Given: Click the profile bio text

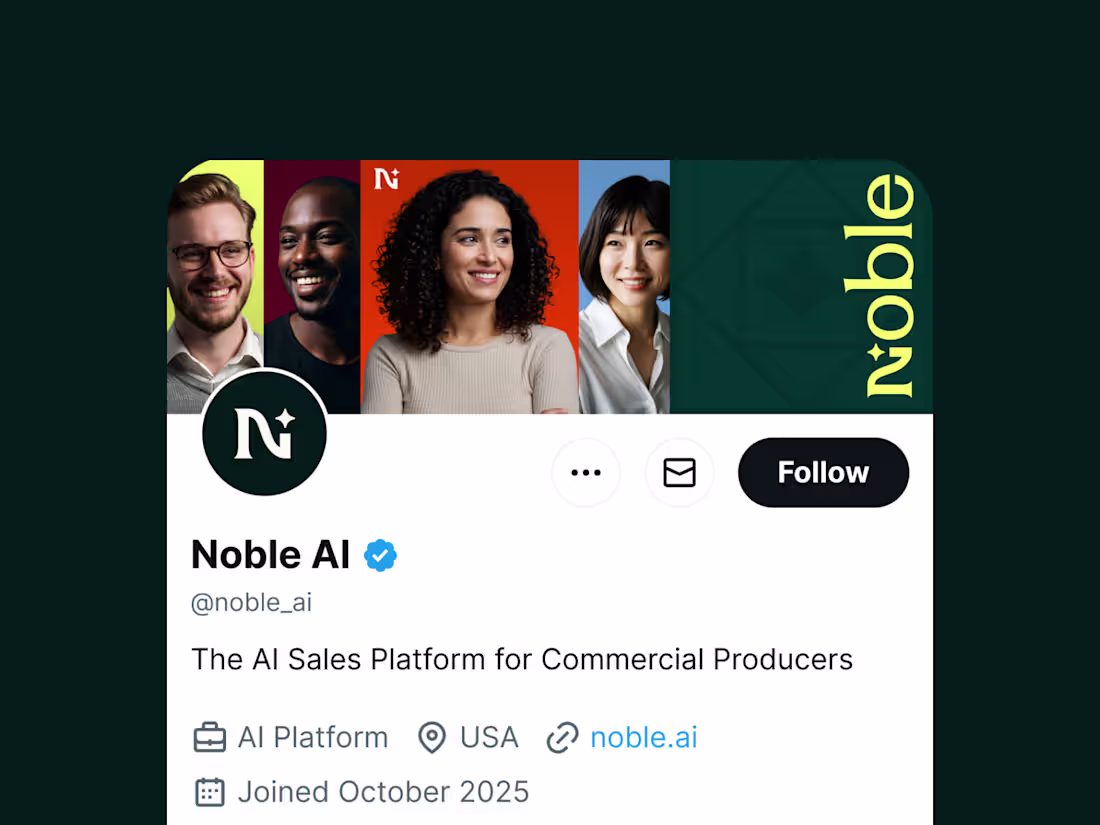Looking at the screenshot, I should pos(522,659).
